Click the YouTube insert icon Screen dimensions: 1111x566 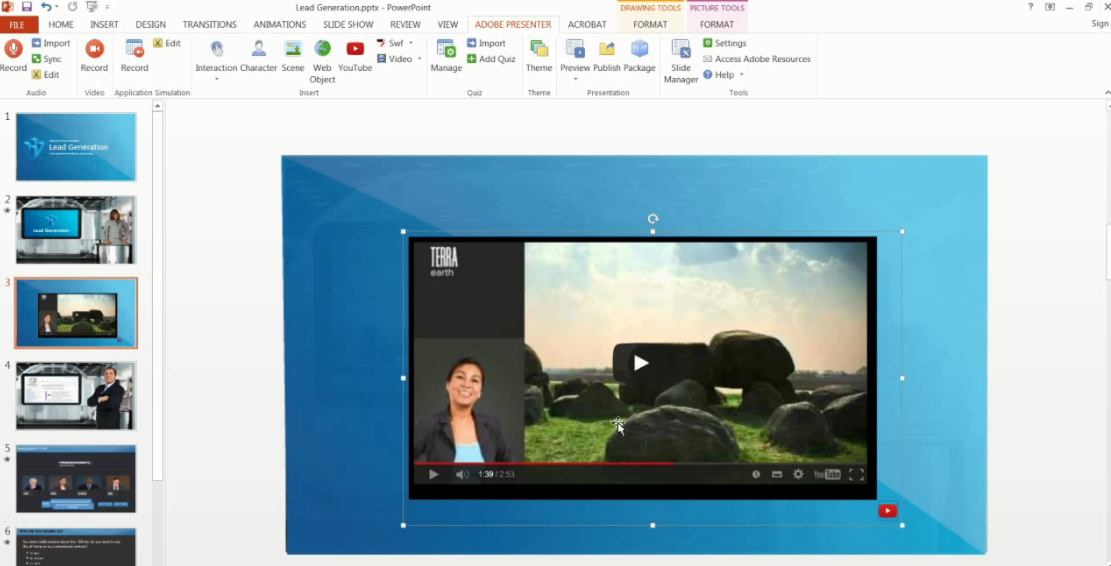pos(355,49)
